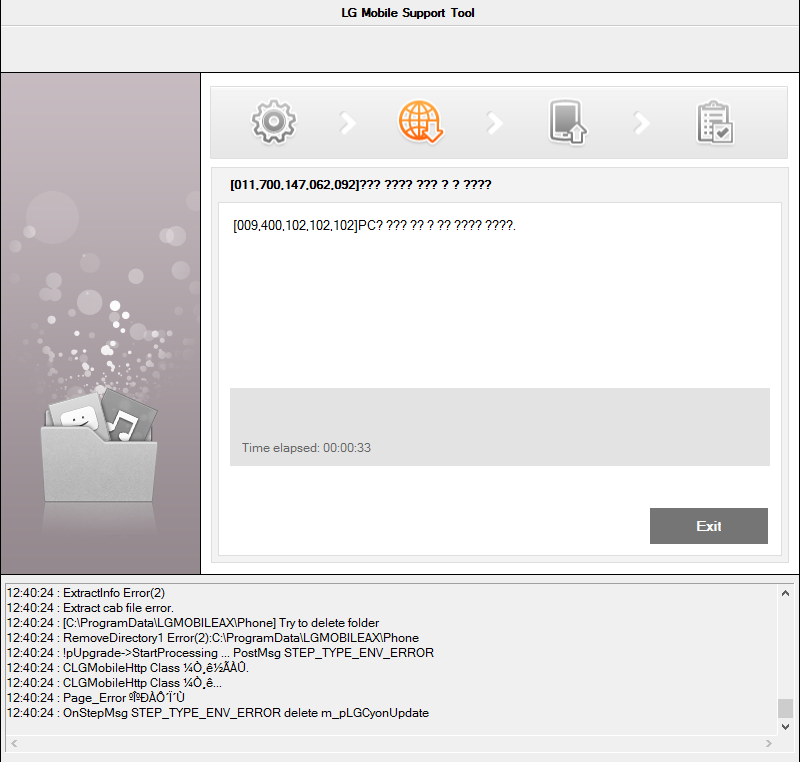Screen dimensions: 800x762
Task: Click the log horizontal scroll right arrow
Action: [x=768, y=744]
